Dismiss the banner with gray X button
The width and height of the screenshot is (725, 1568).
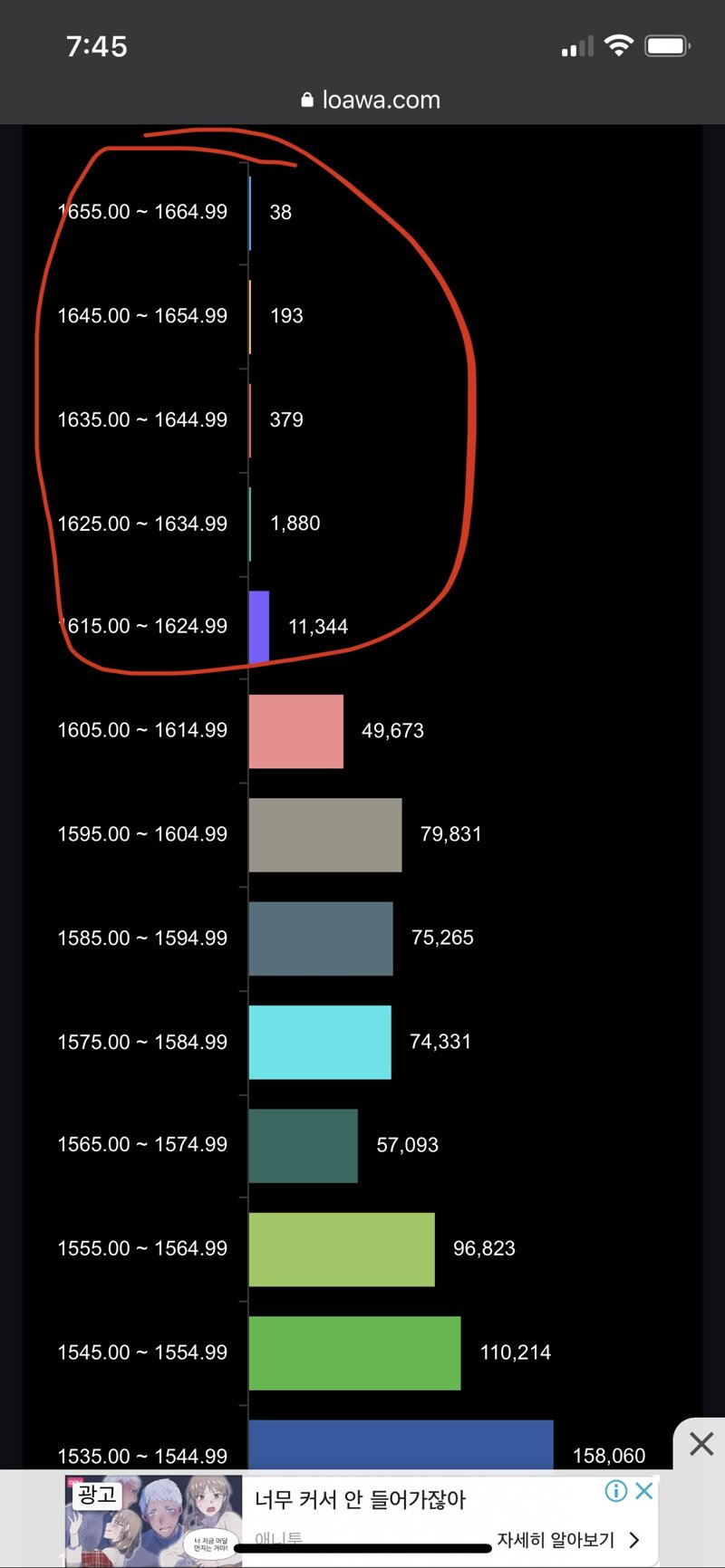coord(701,1443)
